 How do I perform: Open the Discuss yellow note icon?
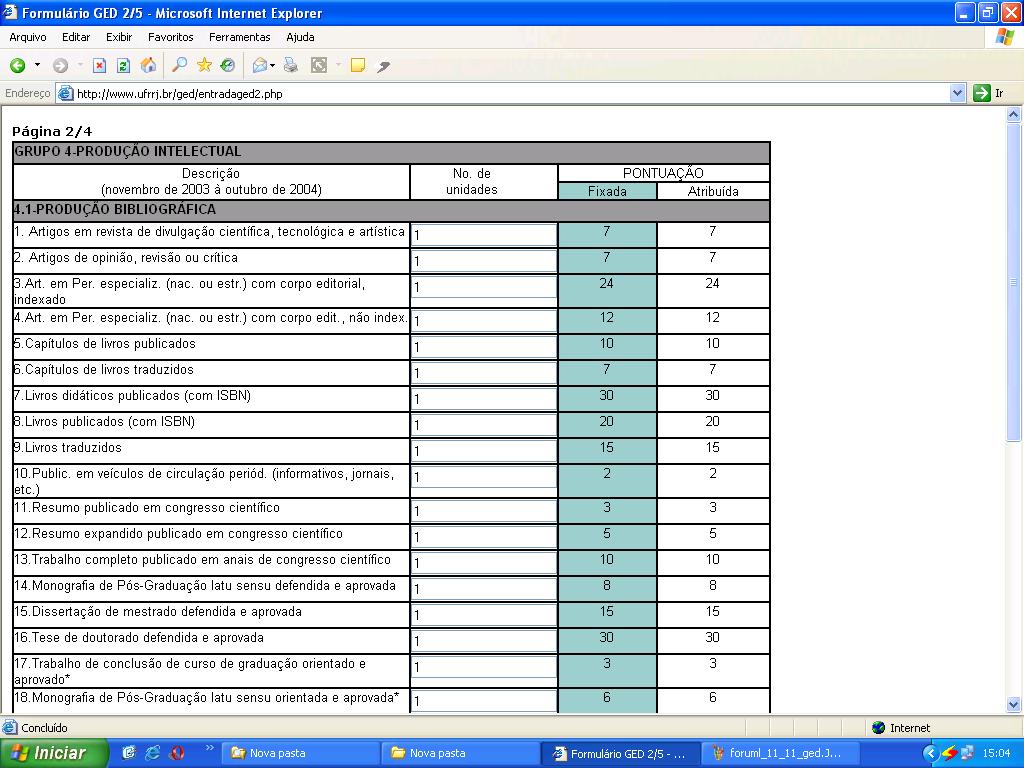357,65
